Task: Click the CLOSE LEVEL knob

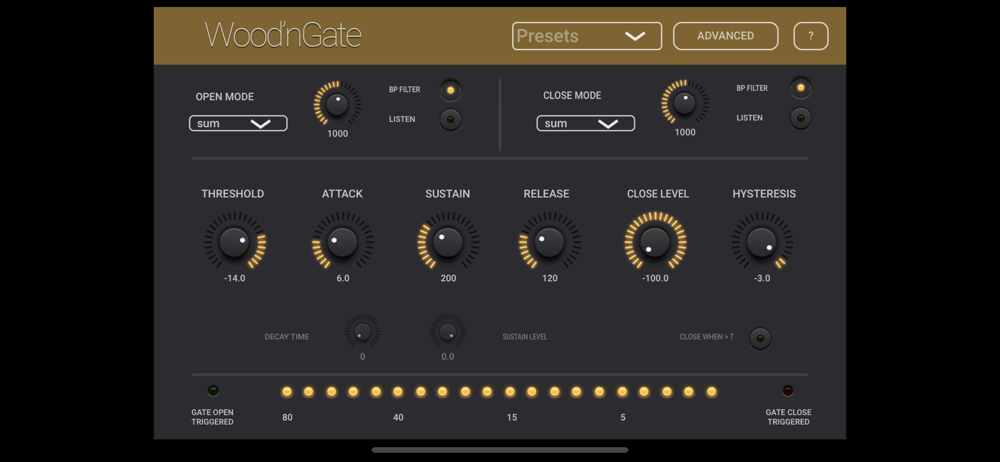Action: [x=655, y=242]
